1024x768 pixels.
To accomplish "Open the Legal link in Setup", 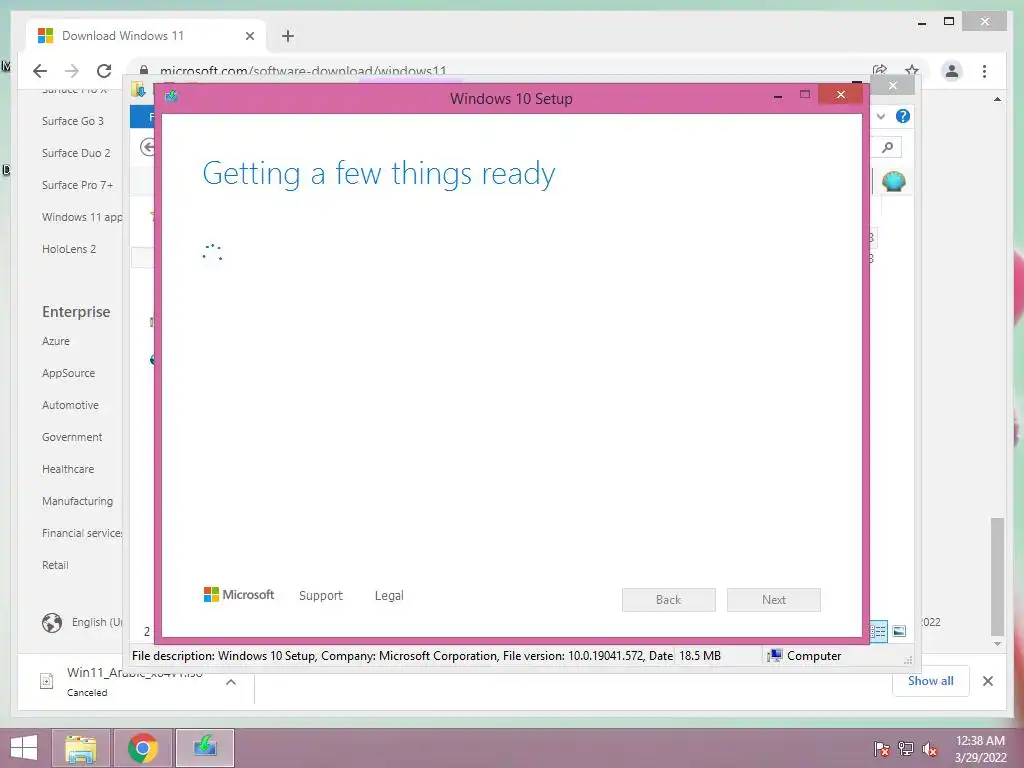I will 389,596.
